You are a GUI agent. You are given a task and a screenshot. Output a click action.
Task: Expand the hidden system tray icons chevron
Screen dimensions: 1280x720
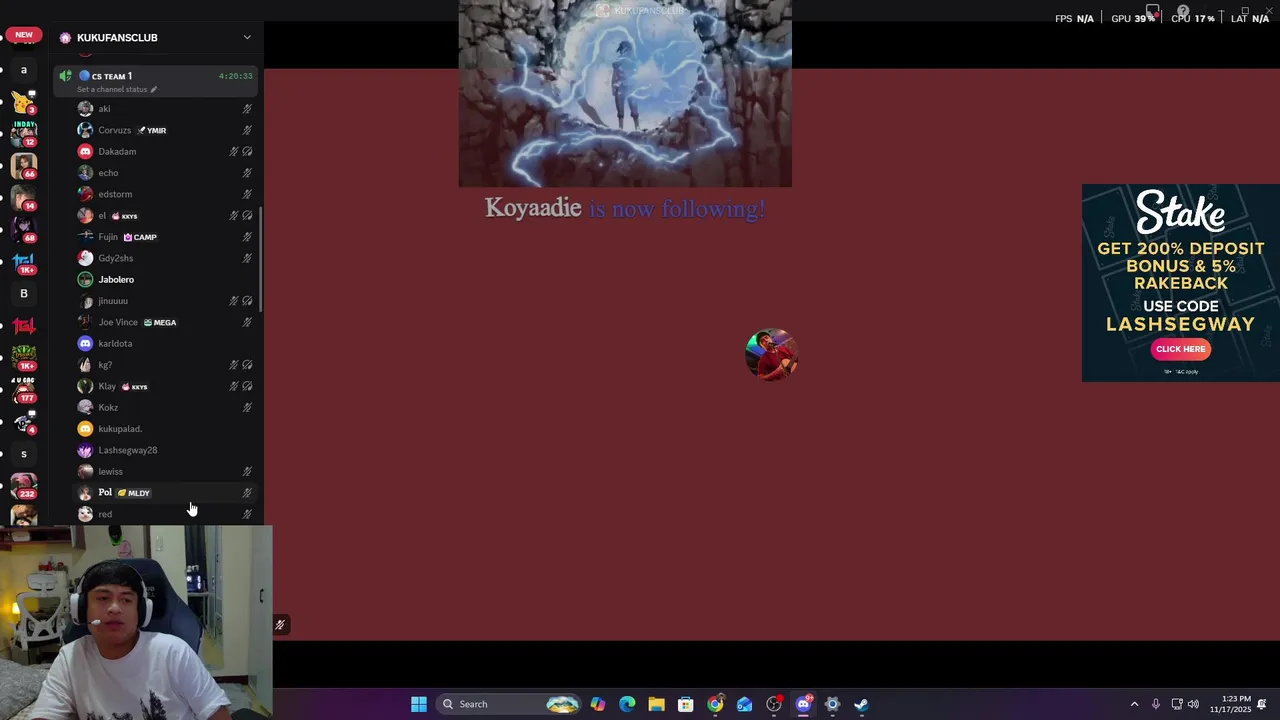pyautogui.click(x=1134, y=704)
